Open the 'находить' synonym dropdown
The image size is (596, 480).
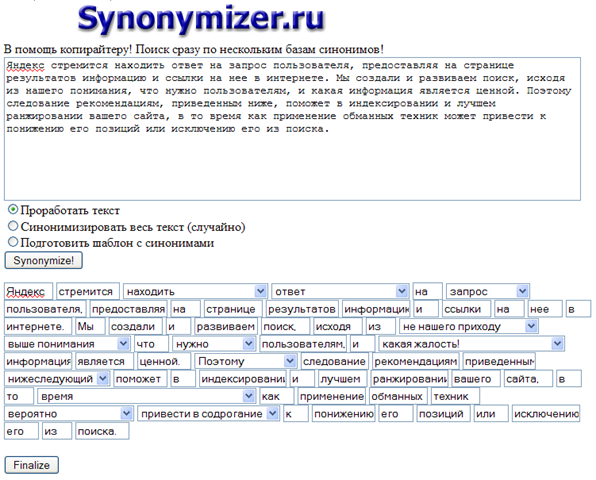(x=195, y=291)
